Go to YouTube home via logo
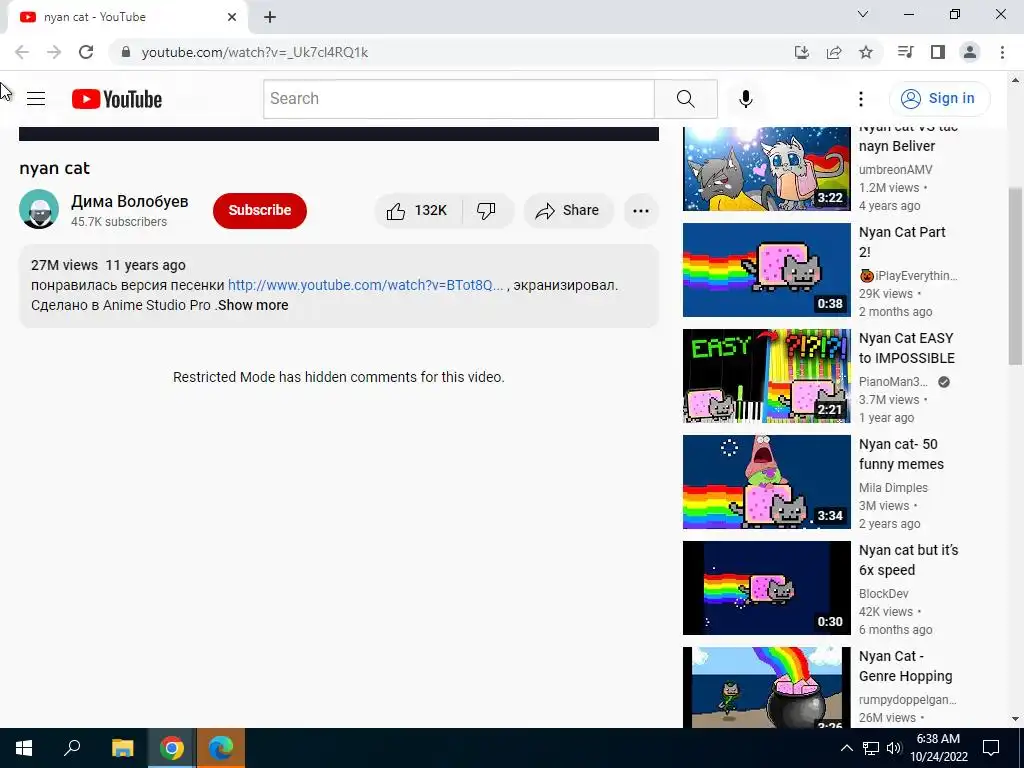The image size is (1024, 768). tap(117, 99)
